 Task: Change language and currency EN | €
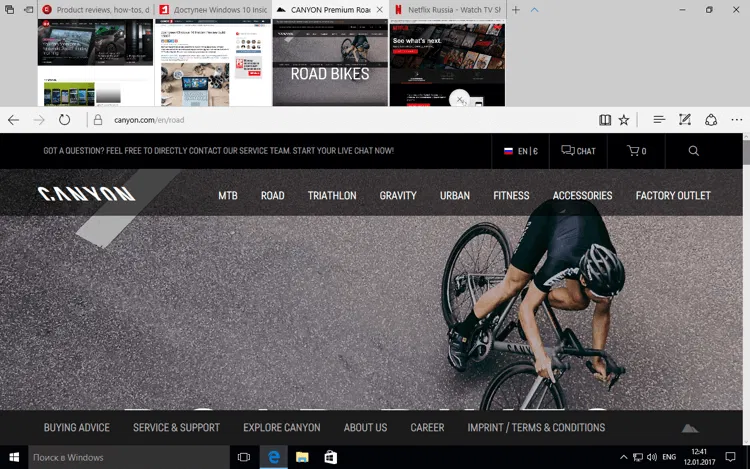click(520, 151)
